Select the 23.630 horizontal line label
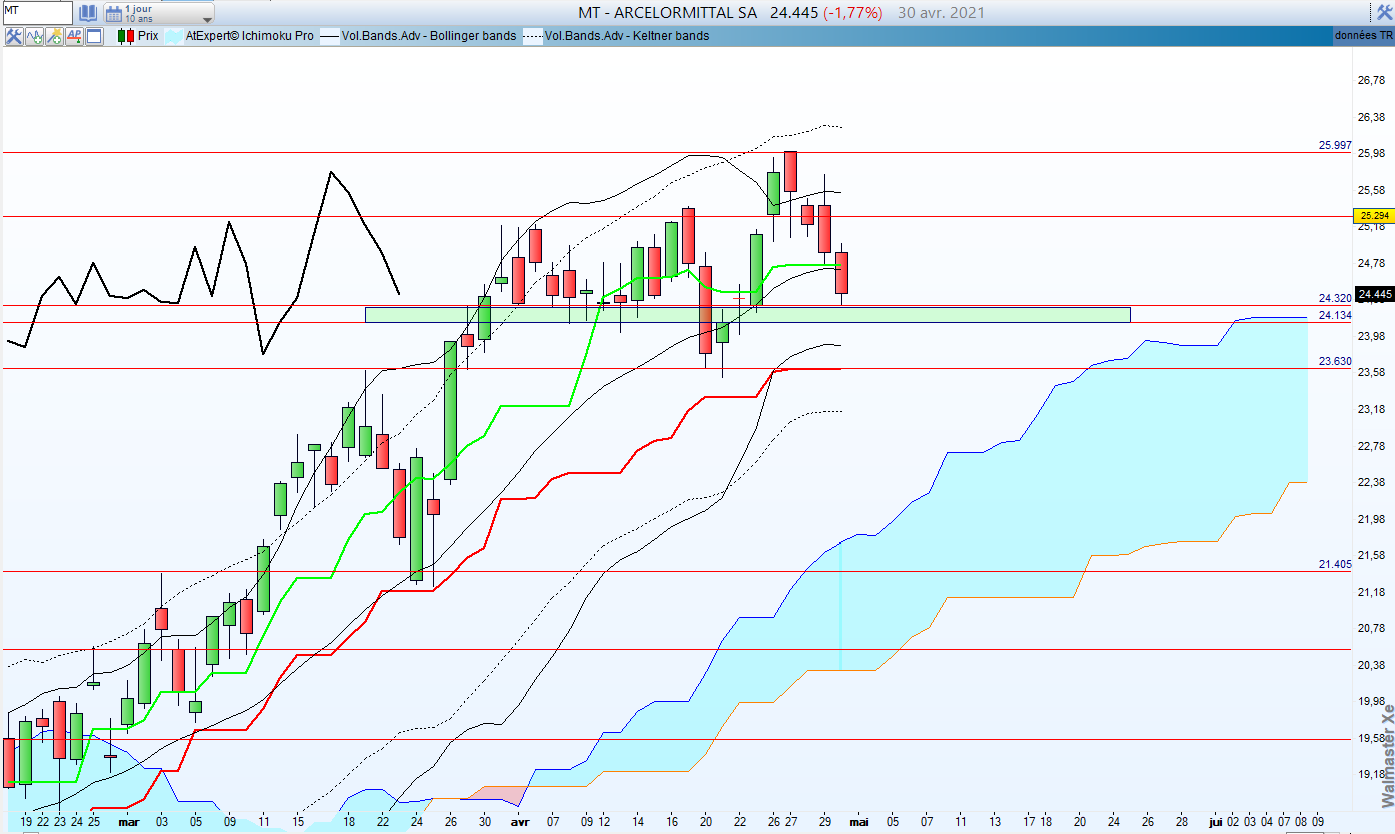The width and height of the screenshot is (1395, 834). point(1335,361)
